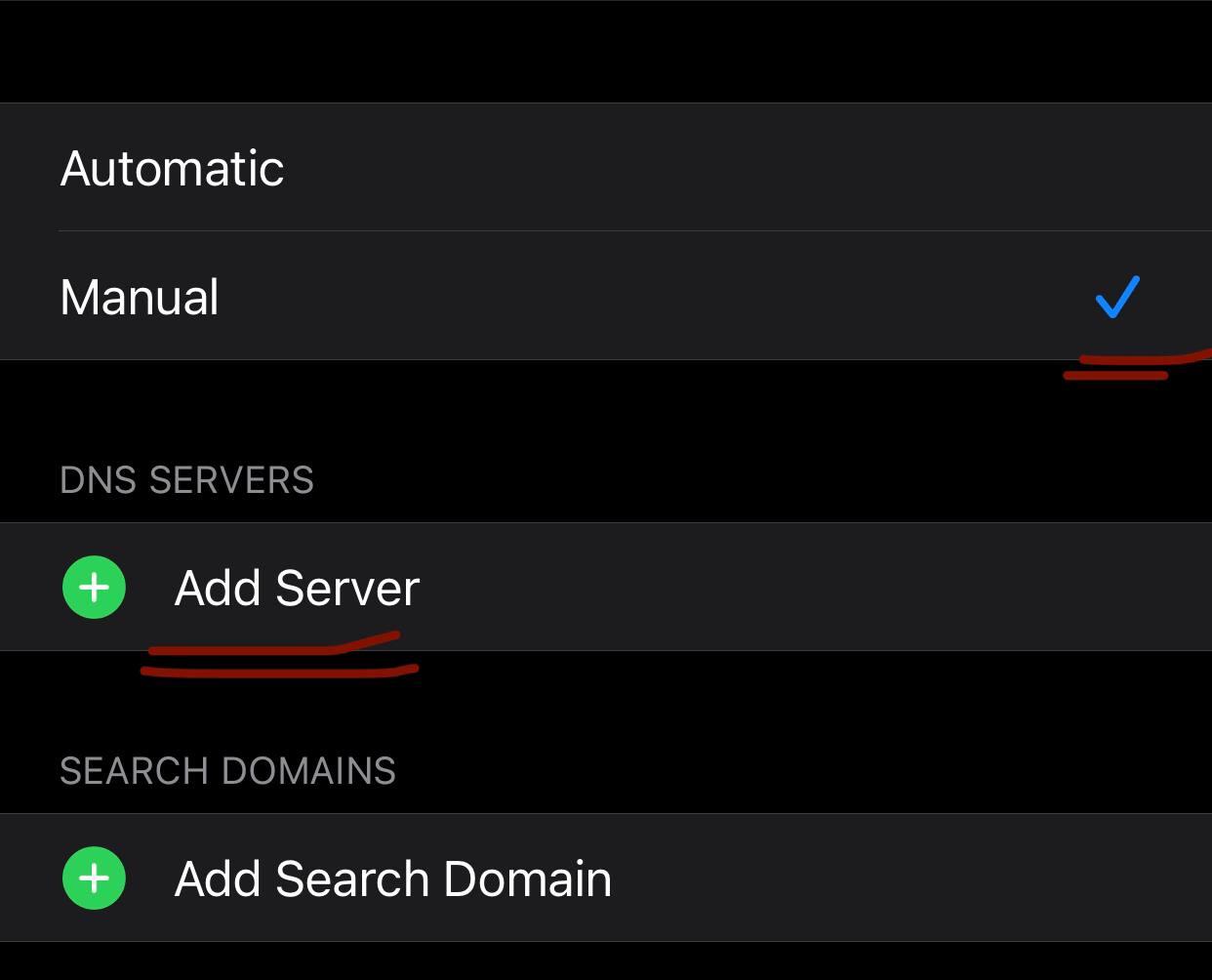Click the word Server in Add Server
Viewport: 1212px width, 980px height.
click(347, 588)
